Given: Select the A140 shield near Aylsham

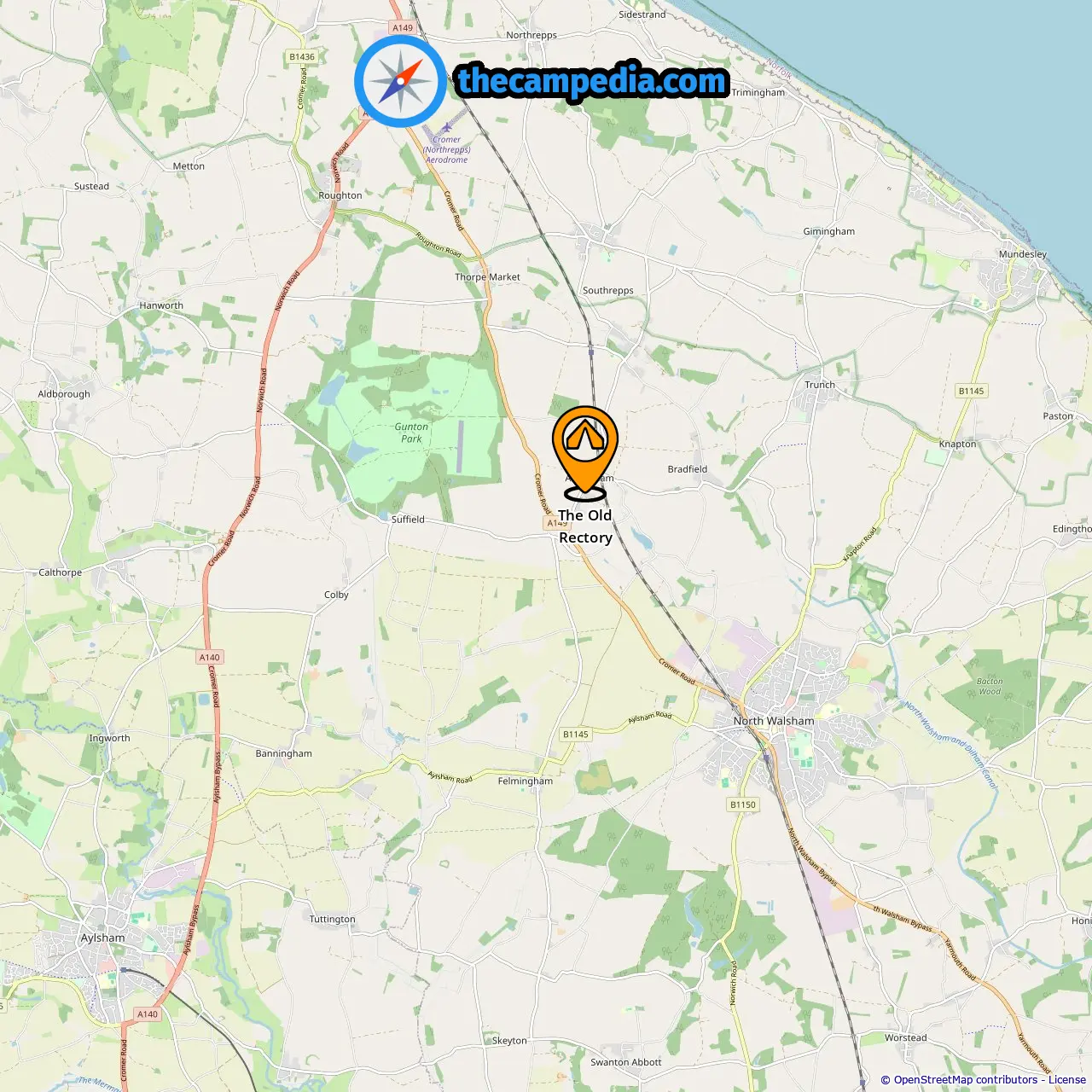Looking at the screenshot, I should (x=148, y=1014).
